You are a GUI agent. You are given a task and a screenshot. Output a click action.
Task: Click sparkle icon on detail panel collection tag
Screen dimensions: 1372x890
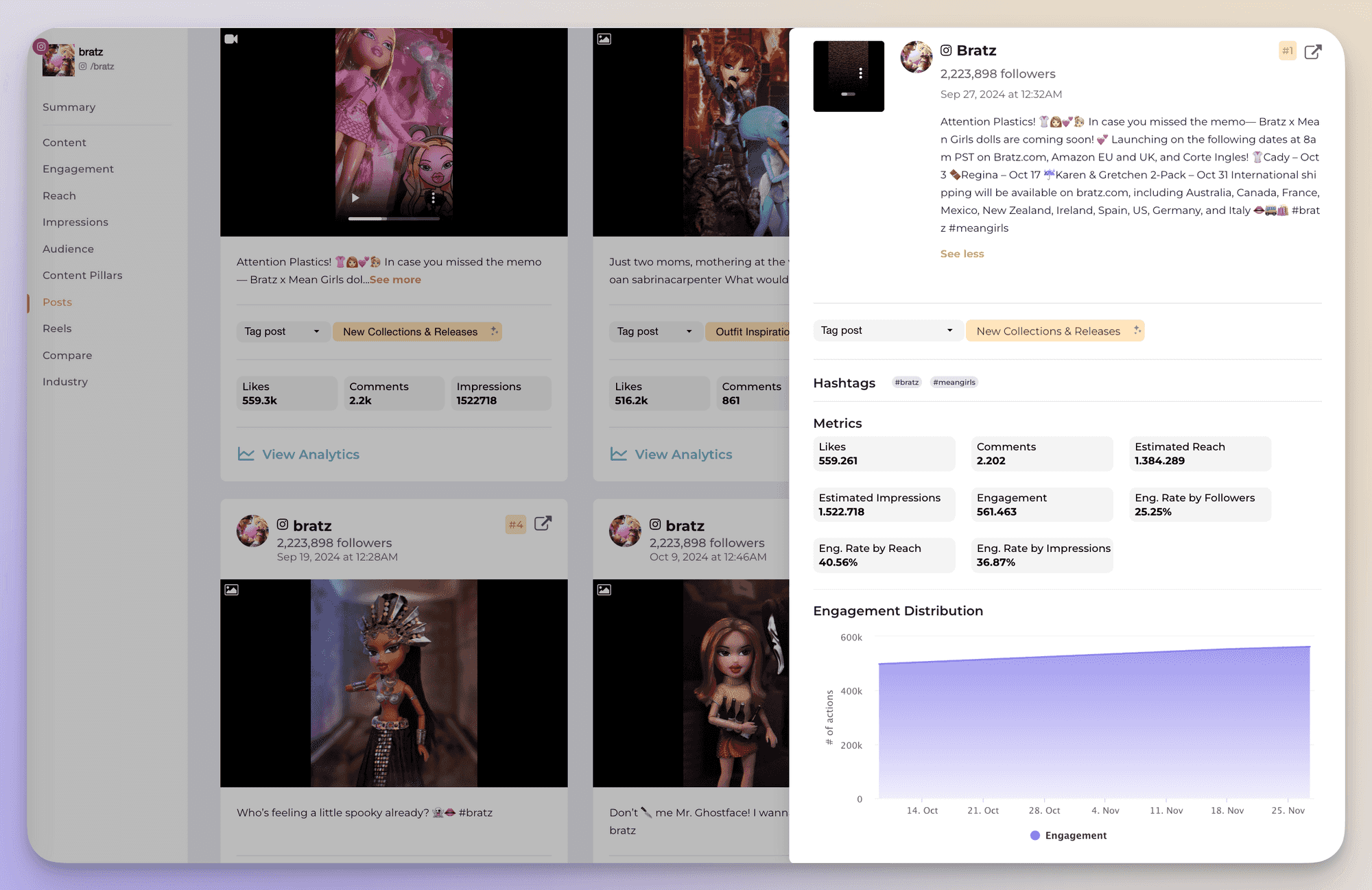1137,330
